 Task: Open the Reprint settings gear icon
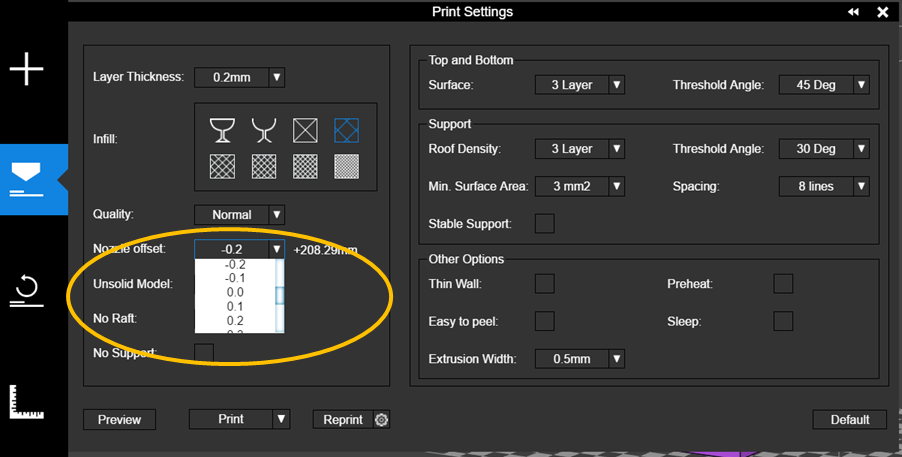click(x=381, y=420)
